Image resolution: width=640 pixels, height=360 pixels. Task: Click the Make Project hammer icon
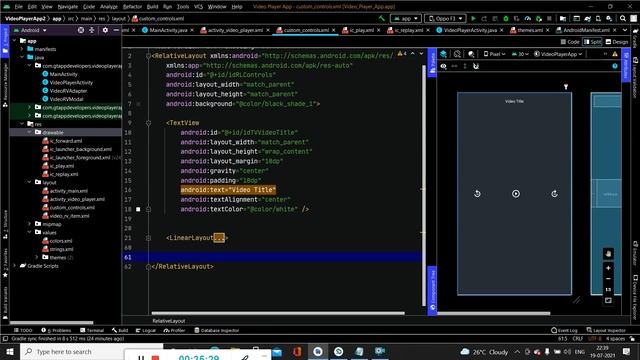pyautogui.click(x=382, y=18)
